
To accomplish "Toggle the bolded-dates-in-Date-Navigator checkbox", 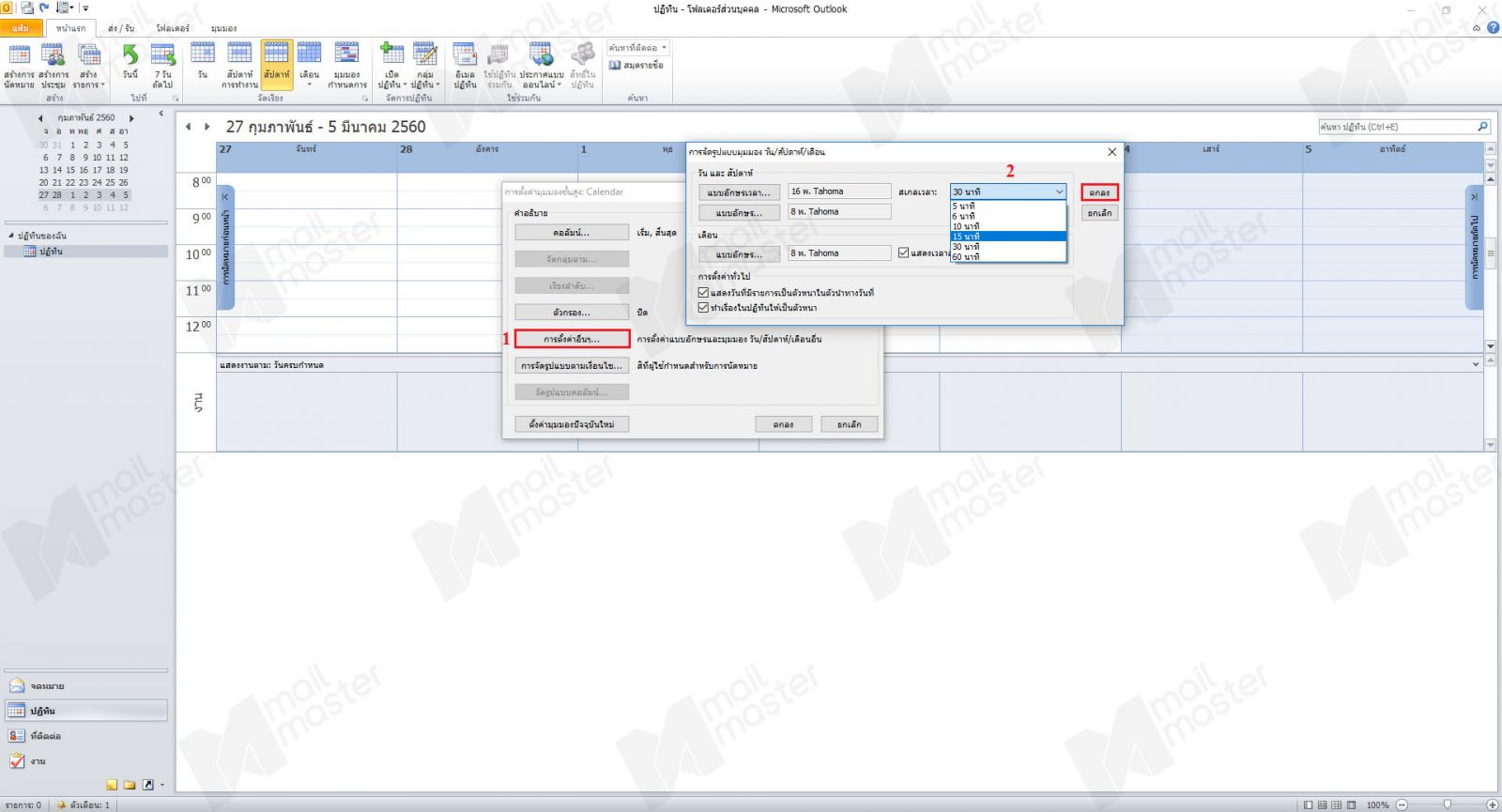I will click(703, 293).
